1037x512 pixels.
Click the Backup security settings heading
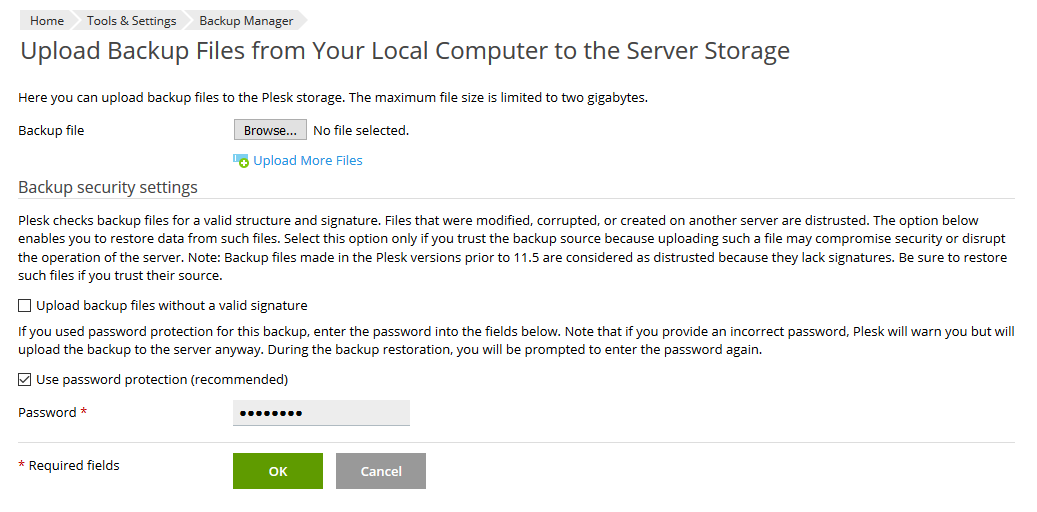pos(108,187)
